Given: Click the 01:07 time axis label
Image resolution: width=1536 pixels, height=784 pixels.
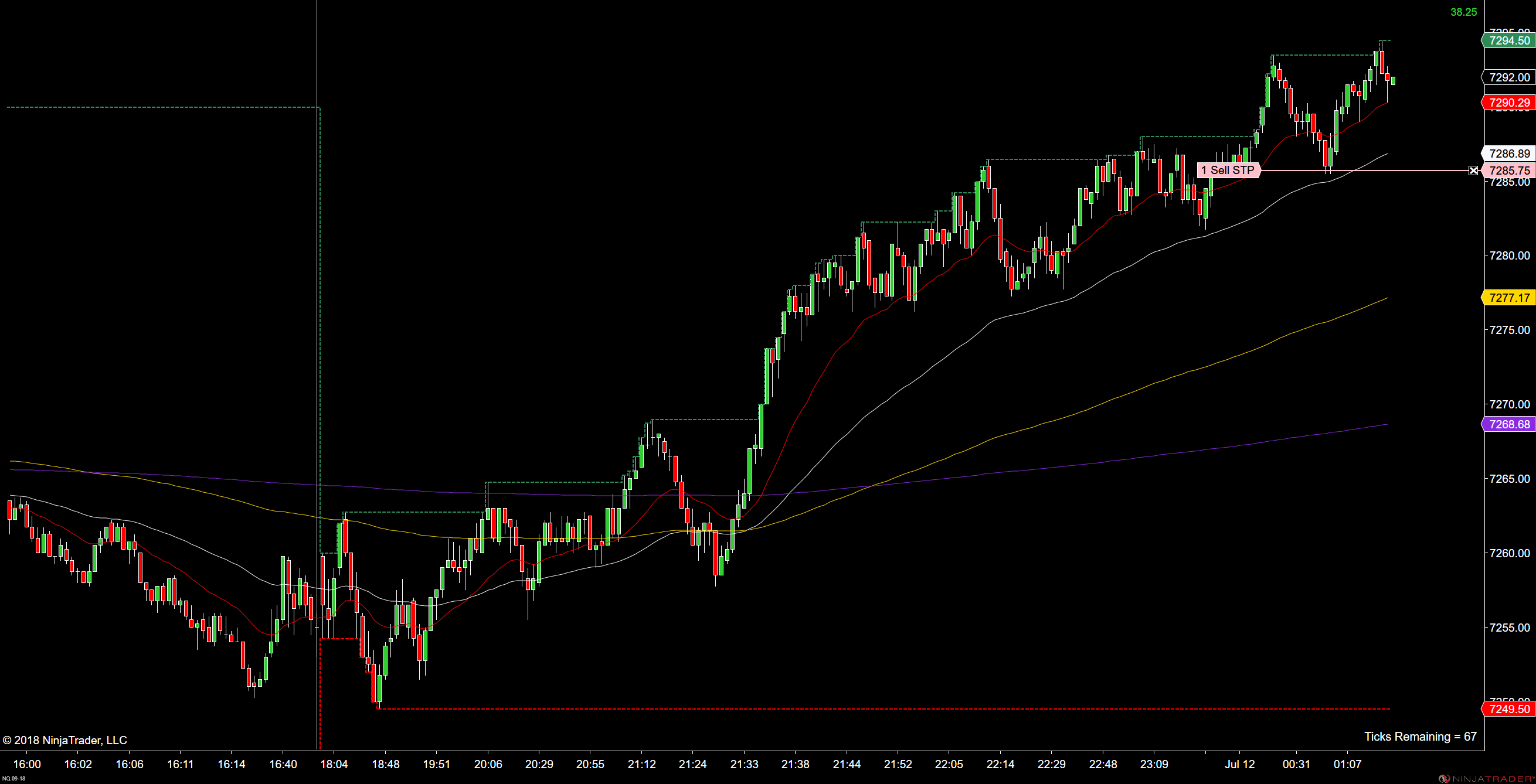Looking at the screenshot, I should 1348,764.
